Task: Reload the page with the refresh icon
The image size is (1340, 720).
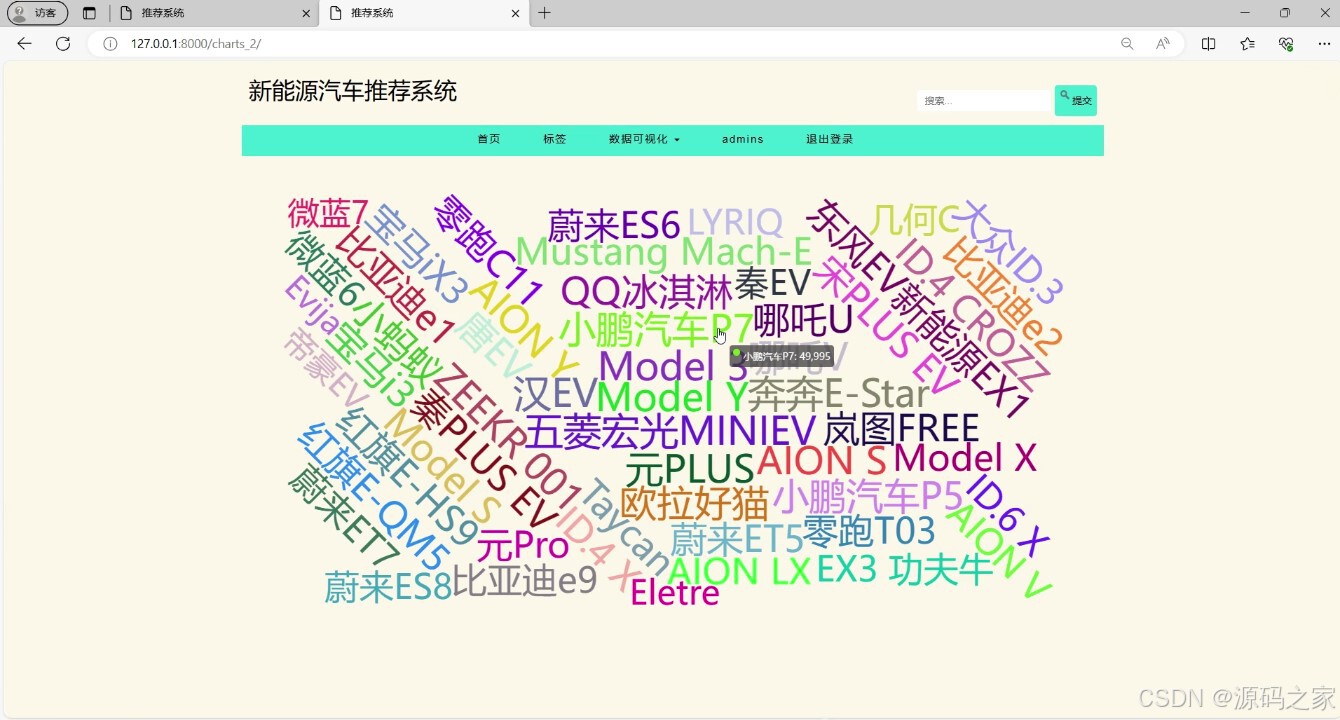Action: click(61, 44)
